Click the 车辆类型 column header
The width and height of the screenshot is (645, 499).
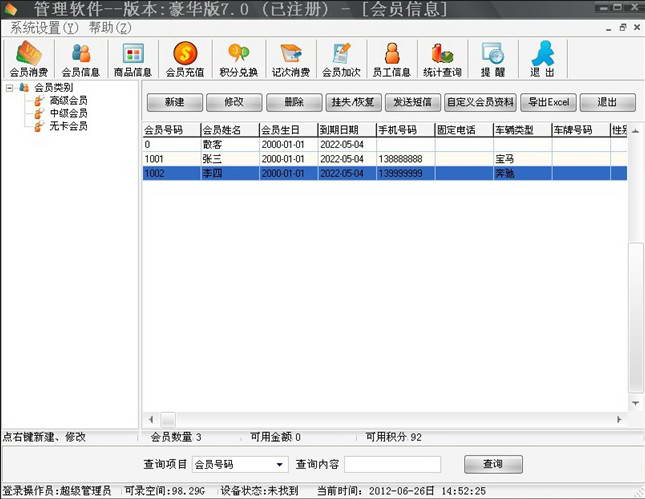522,130
